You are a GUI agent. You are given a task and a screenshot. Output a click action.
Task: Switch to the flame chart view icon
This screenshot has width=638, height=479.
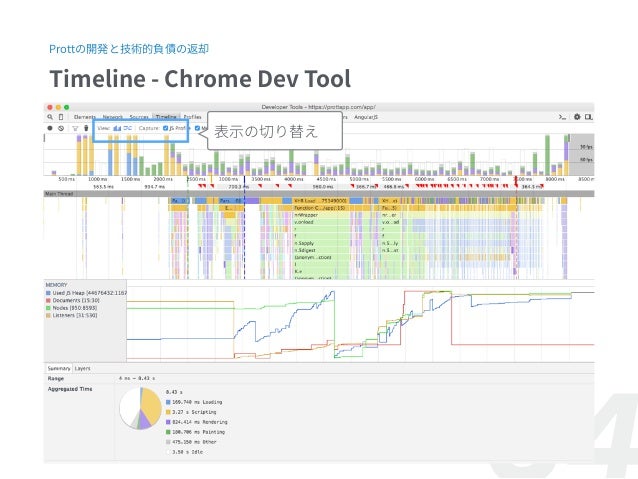[128, 128]
